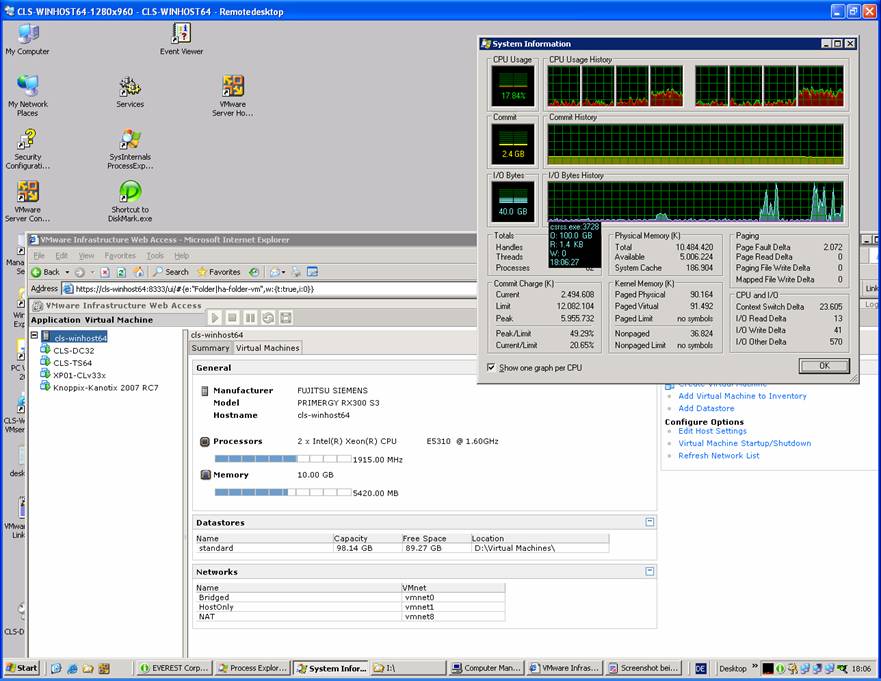Open My Computer desktop icon
The image size is (881, 681).
[x=28, y=39]
